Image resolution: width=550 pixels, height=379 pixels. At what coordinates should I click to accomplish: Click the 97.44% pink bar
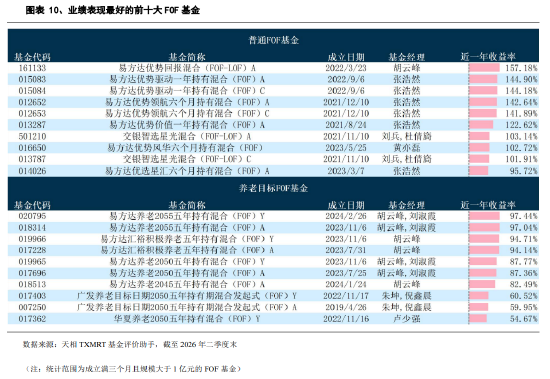click(484, 216)
